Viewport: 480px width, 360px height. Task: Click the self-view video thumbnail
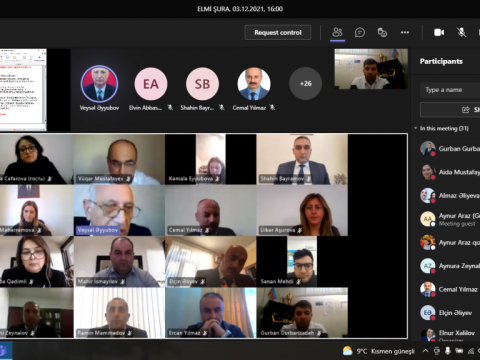click(x=371, y=69)
